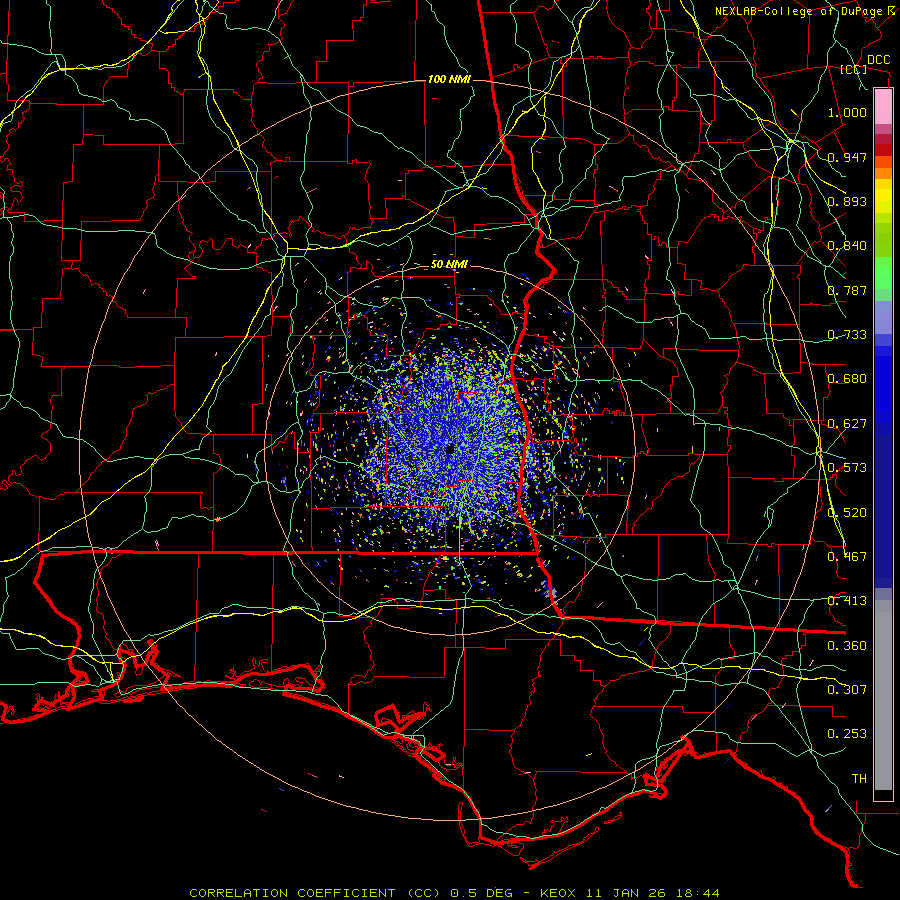Click the TH threshold label
Viewport: 900px width, 900px height.
[859, 779]
